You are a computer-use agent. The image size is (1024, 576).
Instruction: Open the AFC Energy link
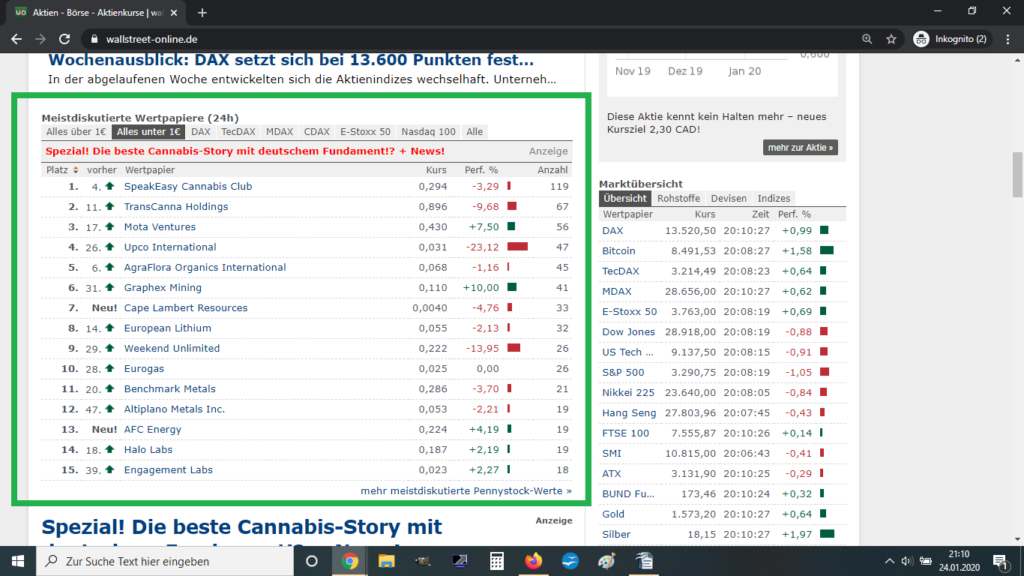coord(153,429)
